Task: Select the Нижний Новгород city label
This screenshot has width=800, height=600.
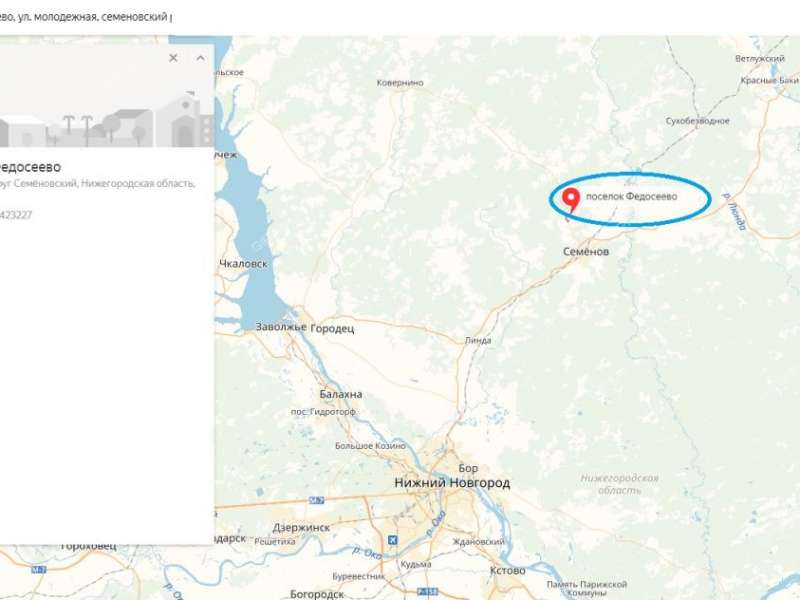Action: pos(452,483)
